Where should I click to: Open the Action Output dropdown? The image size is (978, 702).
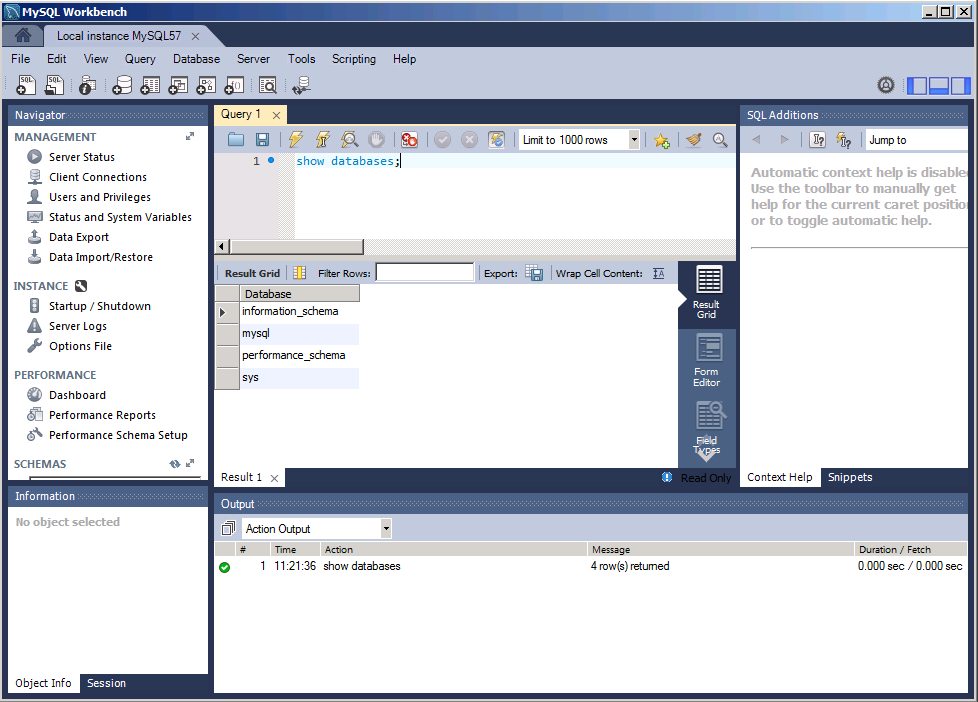pyautogui.click(x=386, y=529)
